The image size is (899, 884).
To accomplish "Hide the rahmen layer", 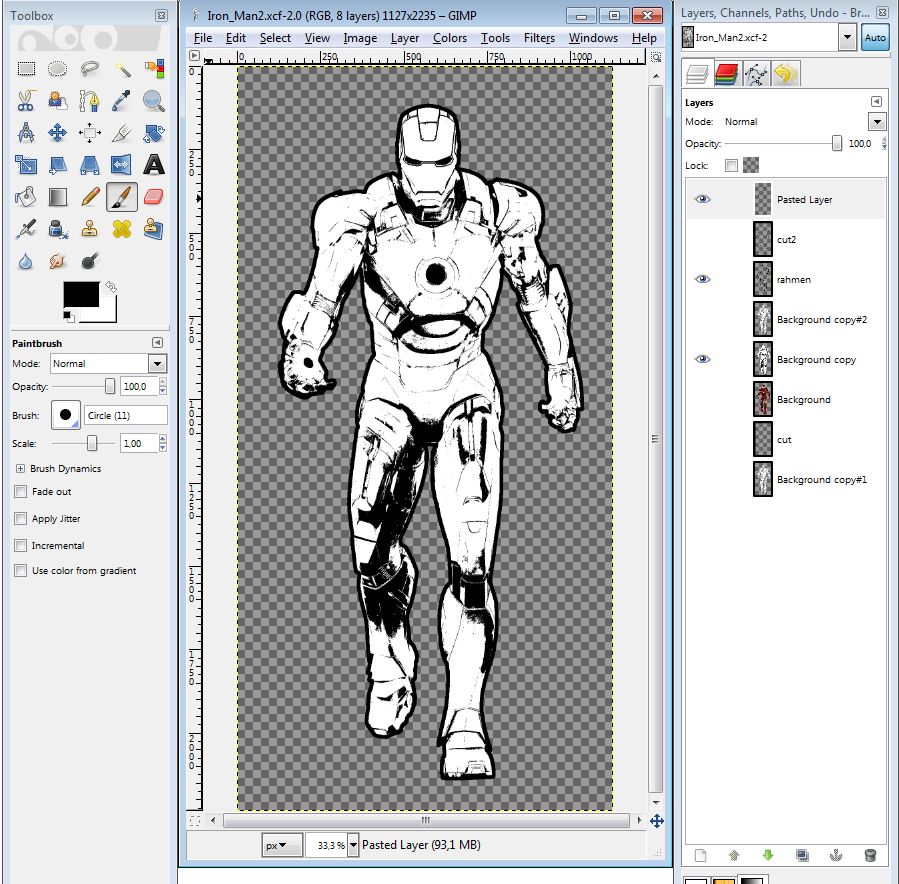I will [x=702, y=279].
